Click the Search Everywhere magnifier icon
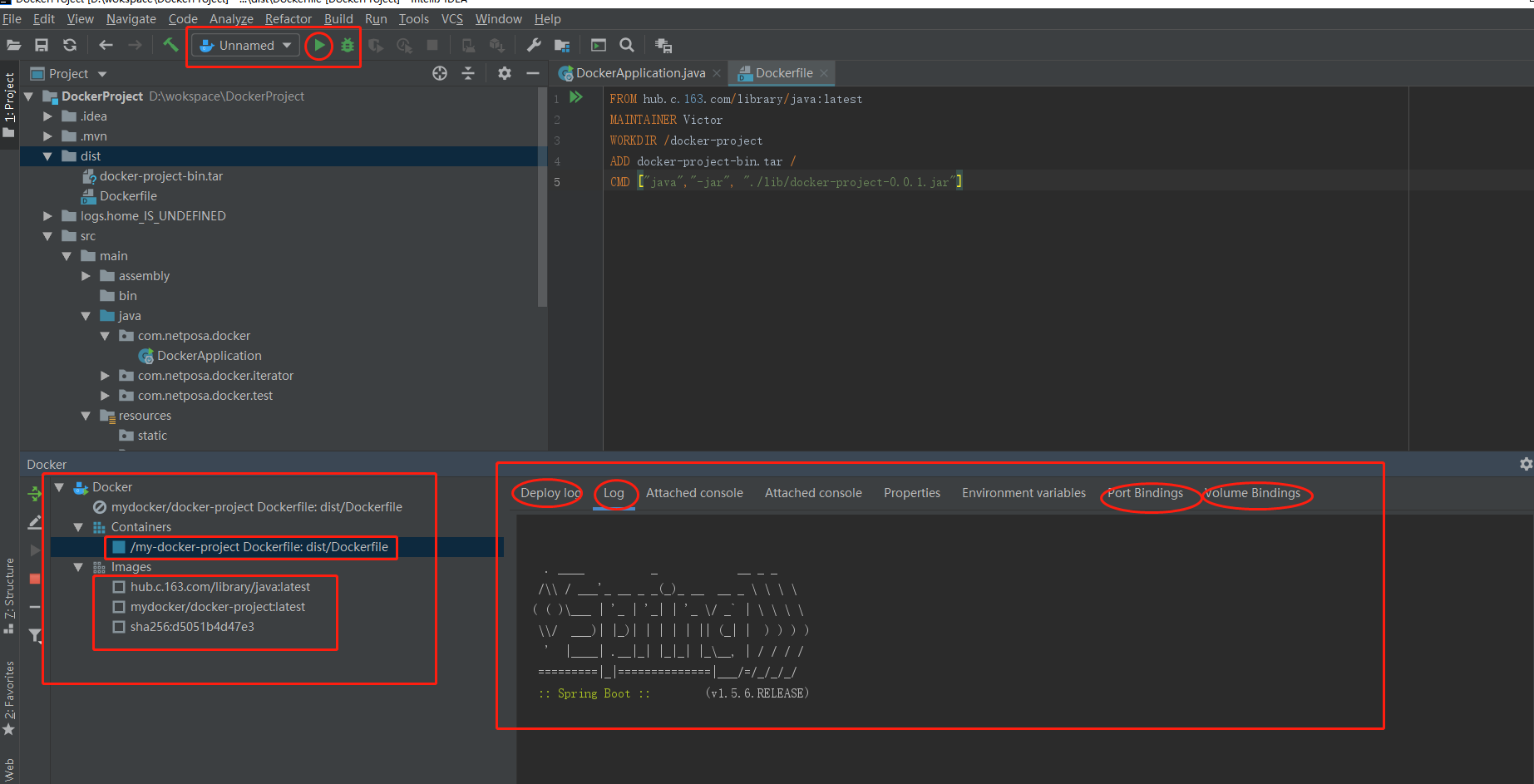Image resolution: width=1534 pixels, height=784 pixels. click(x=627, y=45)
